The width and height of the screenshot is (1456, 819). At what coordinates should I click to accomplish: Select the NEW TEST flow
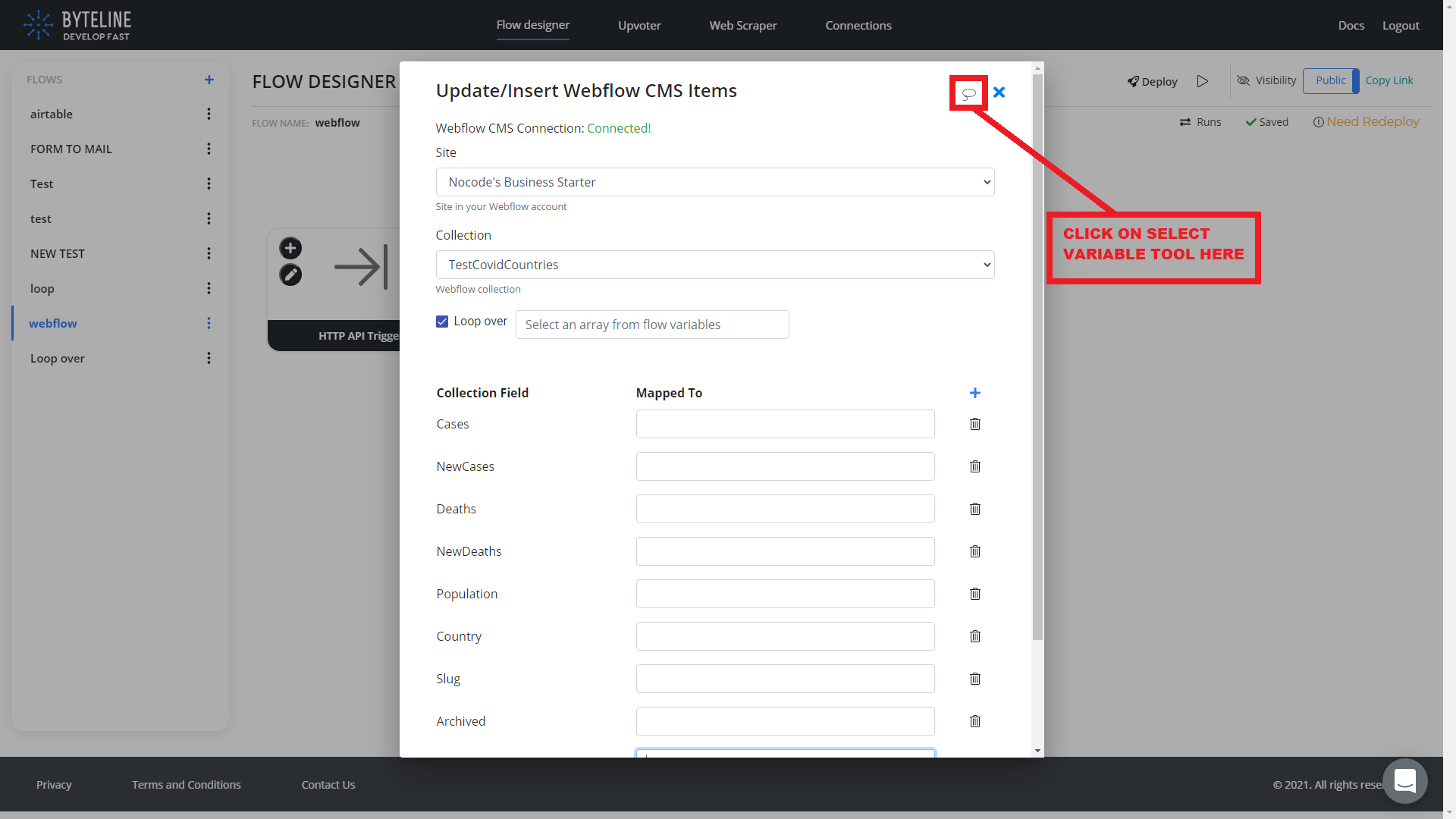point(58,253)
